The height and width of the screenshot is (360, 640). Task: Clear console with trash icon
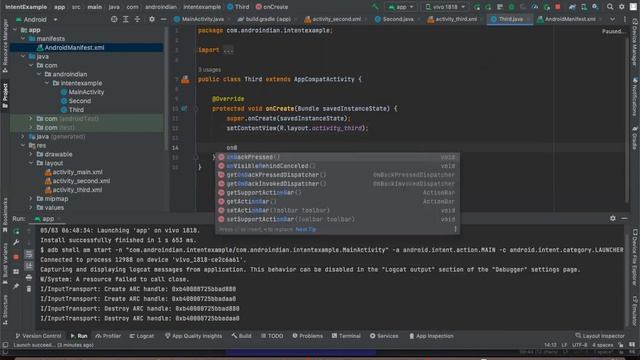click(29, 289)
